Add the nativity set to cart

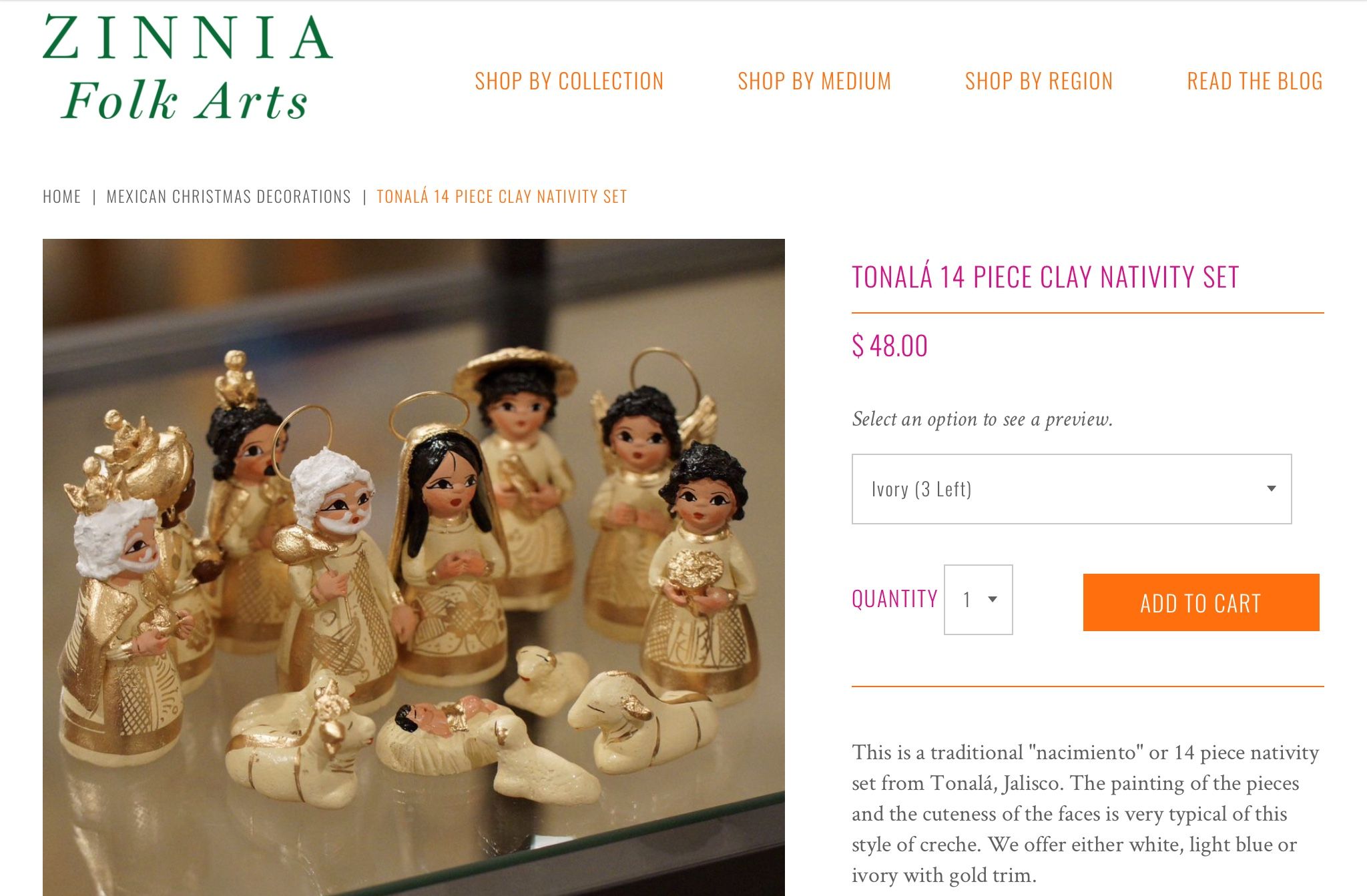pyautogui.click(x=1201, y=602)
